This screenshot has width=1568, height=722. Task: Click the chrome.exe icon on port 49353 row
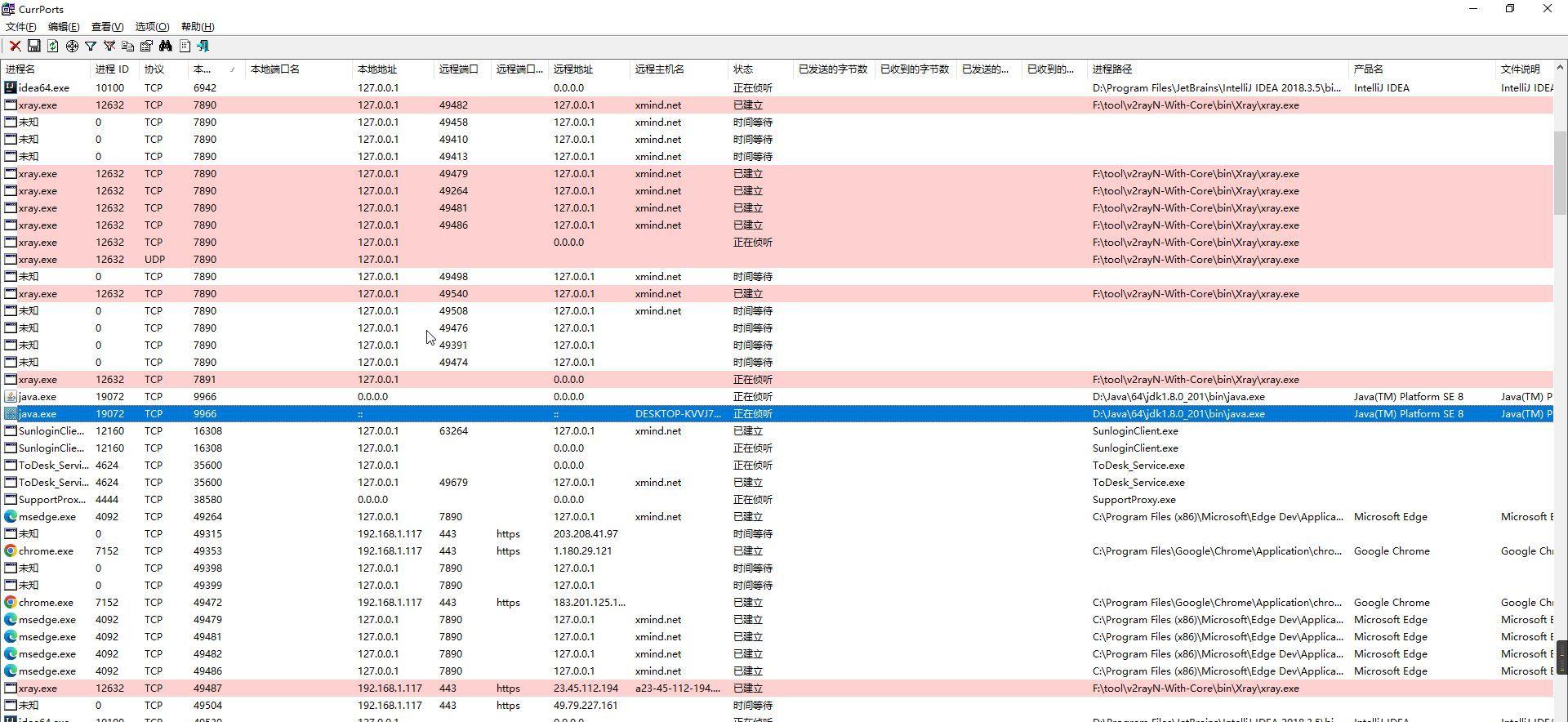pos(11,550)
